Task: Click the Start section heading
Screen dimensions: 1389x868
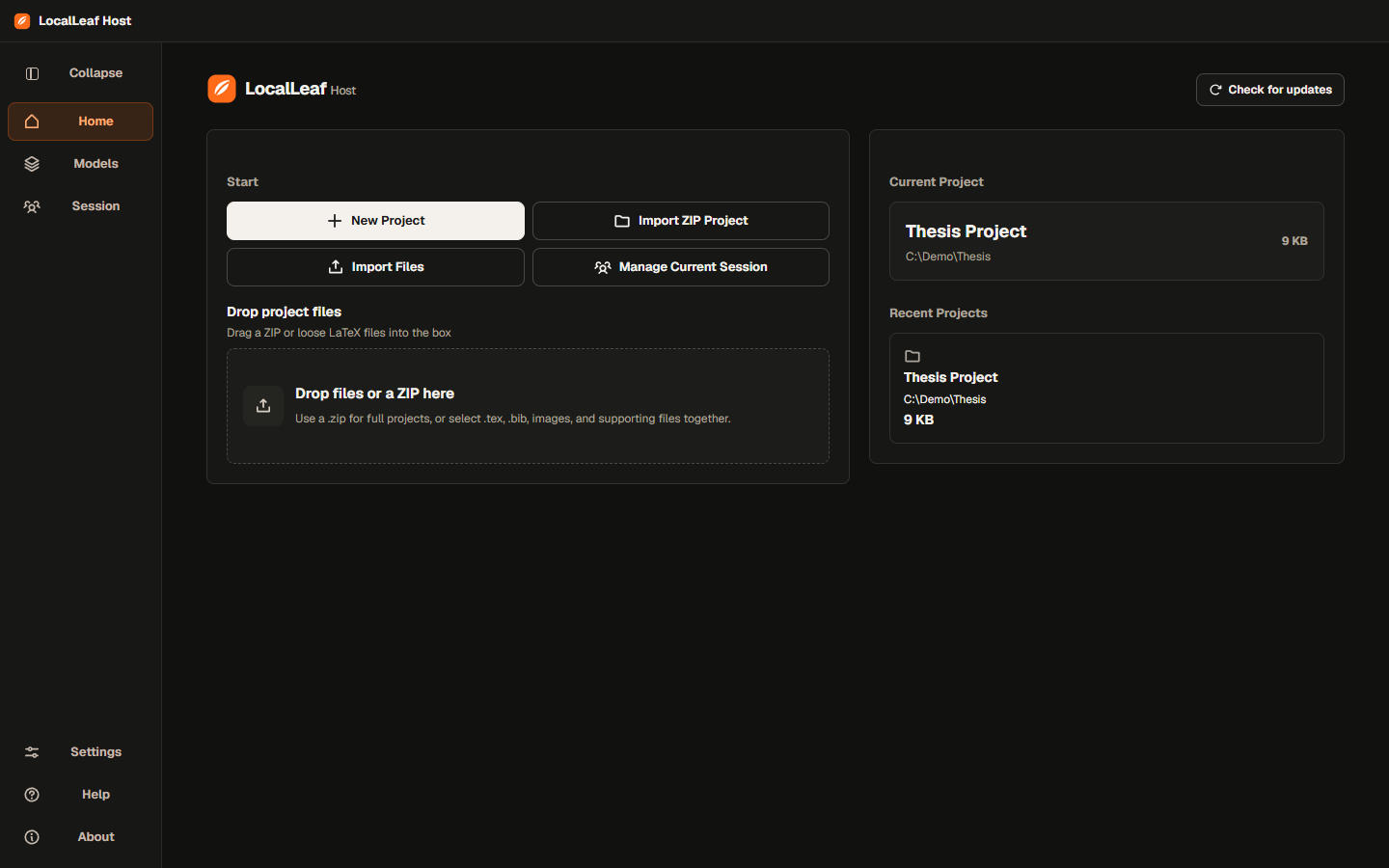Action: tap(242, 182)
